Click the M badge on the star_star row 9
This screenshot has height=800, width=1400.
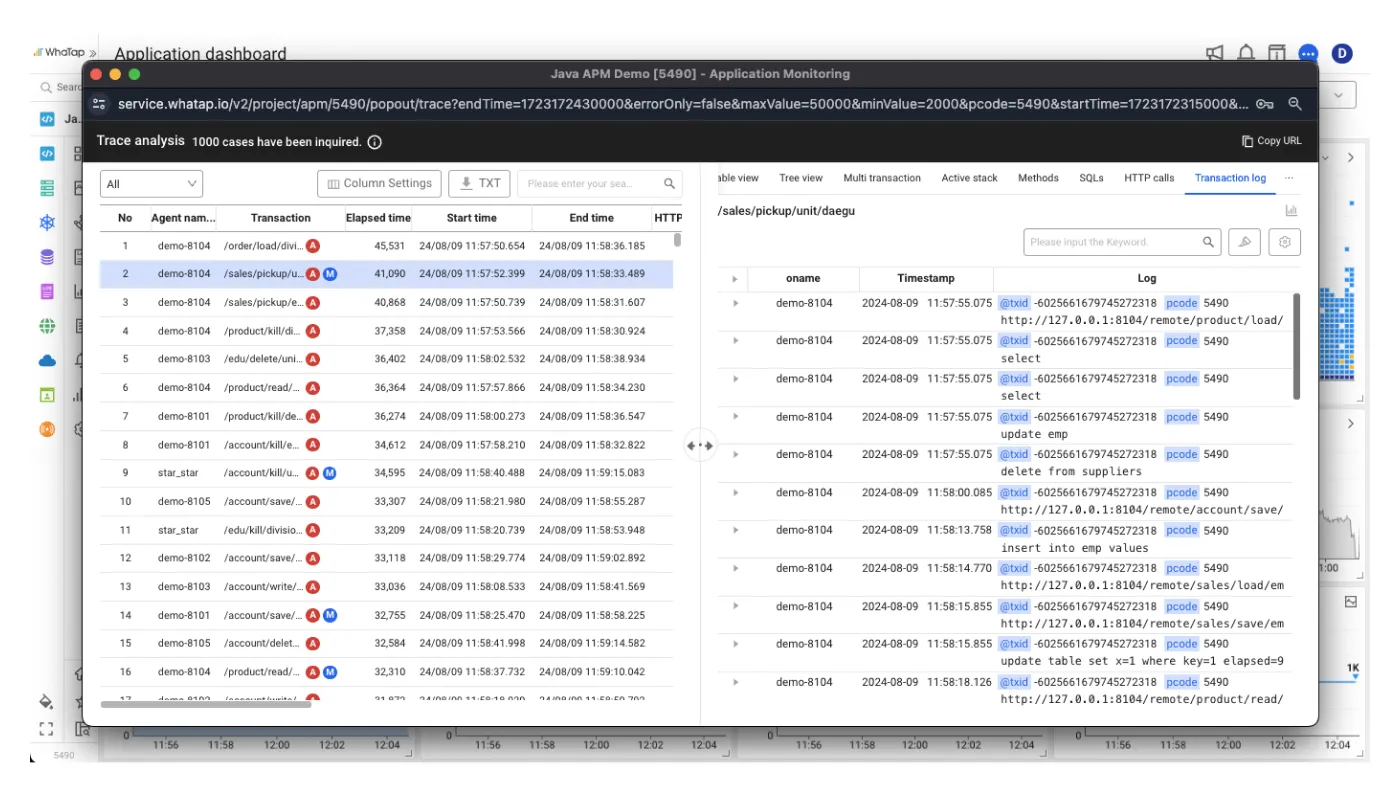tap(329, 473)
